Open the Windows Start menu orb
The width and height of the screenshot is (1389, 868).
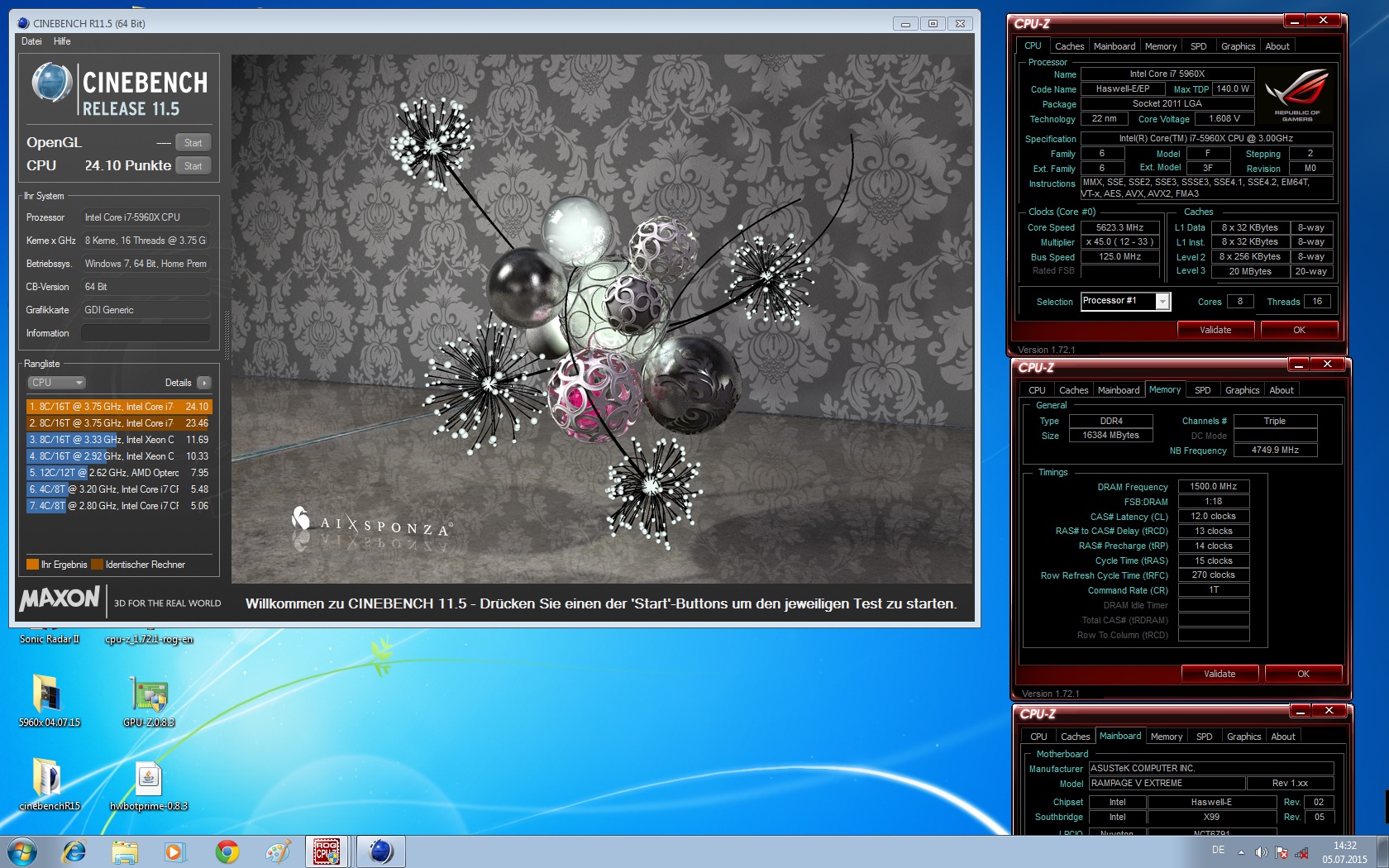coord(21,851)
